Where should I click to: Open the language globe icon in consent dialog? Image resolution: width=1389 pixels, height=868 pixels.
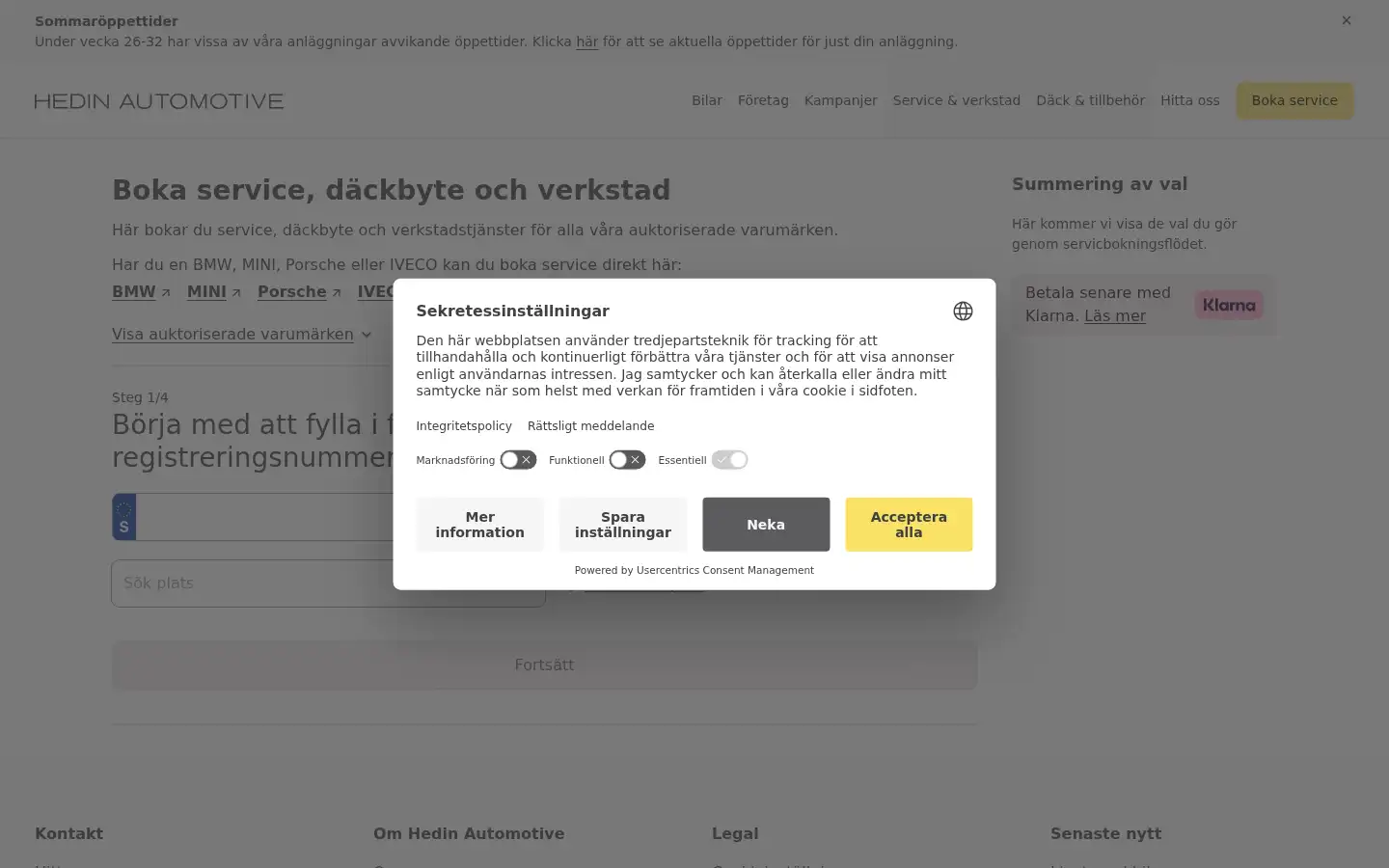click(x=963, y=311)
